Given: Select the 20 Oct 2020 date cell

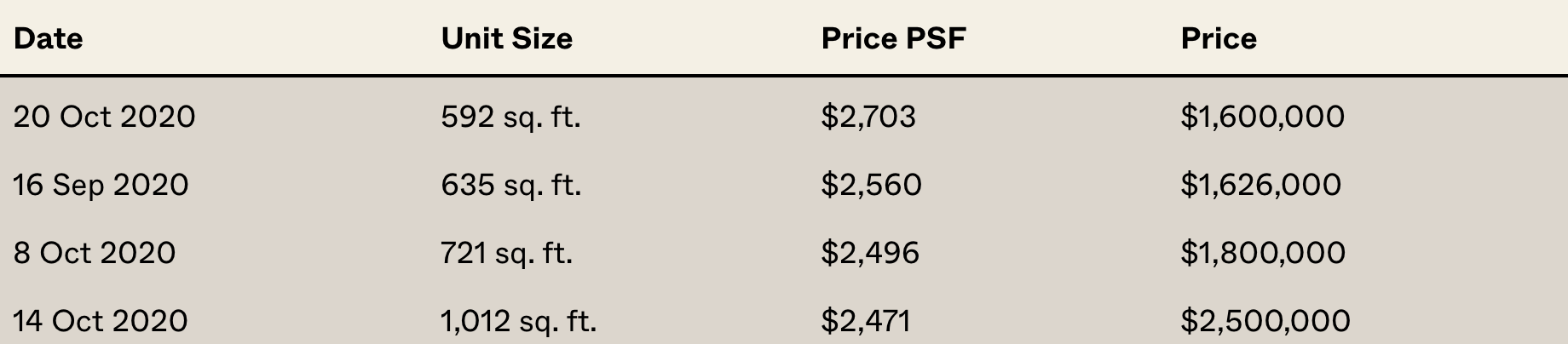Looking at the screenshot, I should (x=104, y=117).
